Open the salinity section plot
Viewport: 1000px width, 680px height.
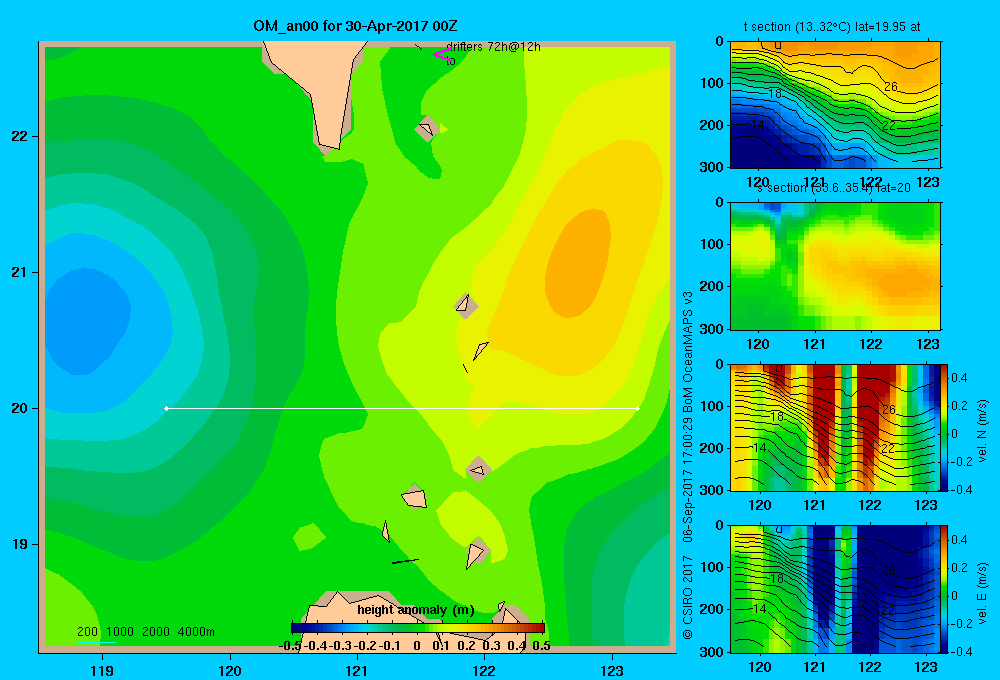tap(835, 266)
